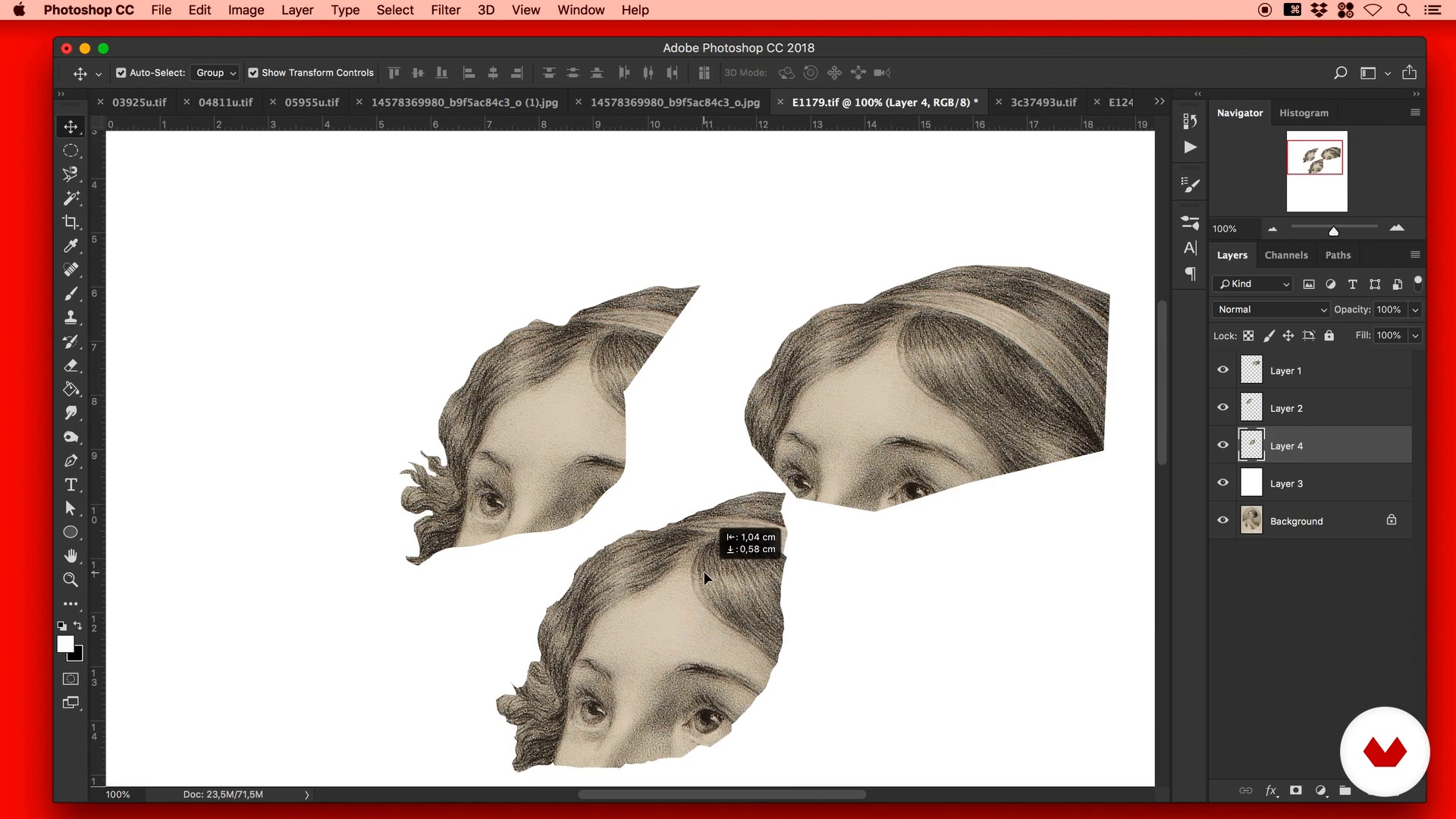Image resolution: width=1456 pixels, height=819 pixels.
Task: Open the Fill slider dropdown arrow
Action: (x=1415, y=335)
